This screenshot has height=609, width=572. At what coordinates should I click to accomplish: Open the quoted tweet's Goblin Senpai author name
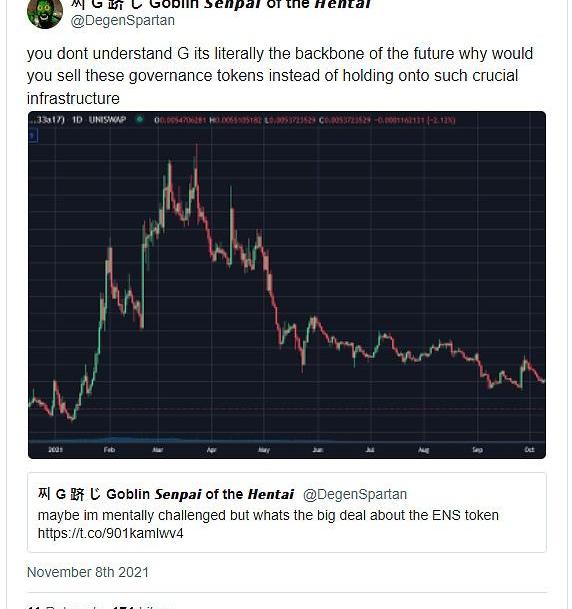coord(166,494)
